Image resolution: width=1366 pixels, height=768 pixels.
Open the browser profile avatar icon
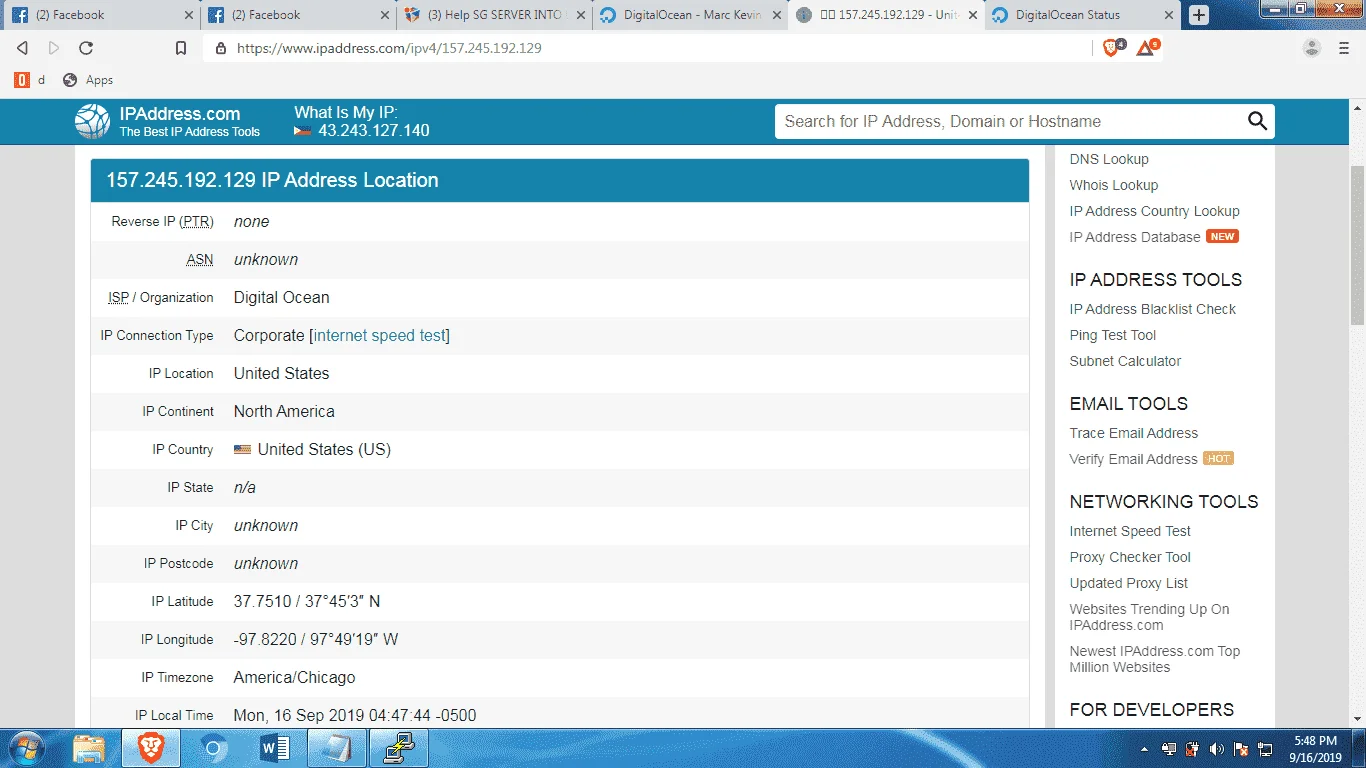pos(1312,48)
